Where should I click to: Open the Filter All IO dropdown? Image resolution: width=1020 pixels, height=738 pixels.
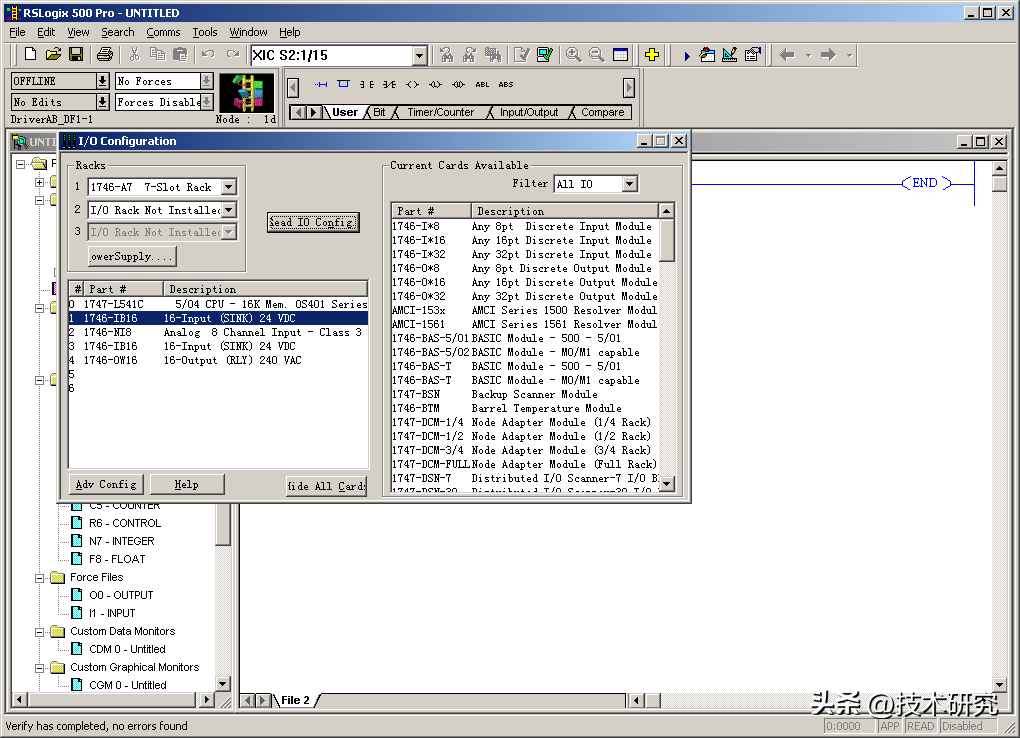629,184
